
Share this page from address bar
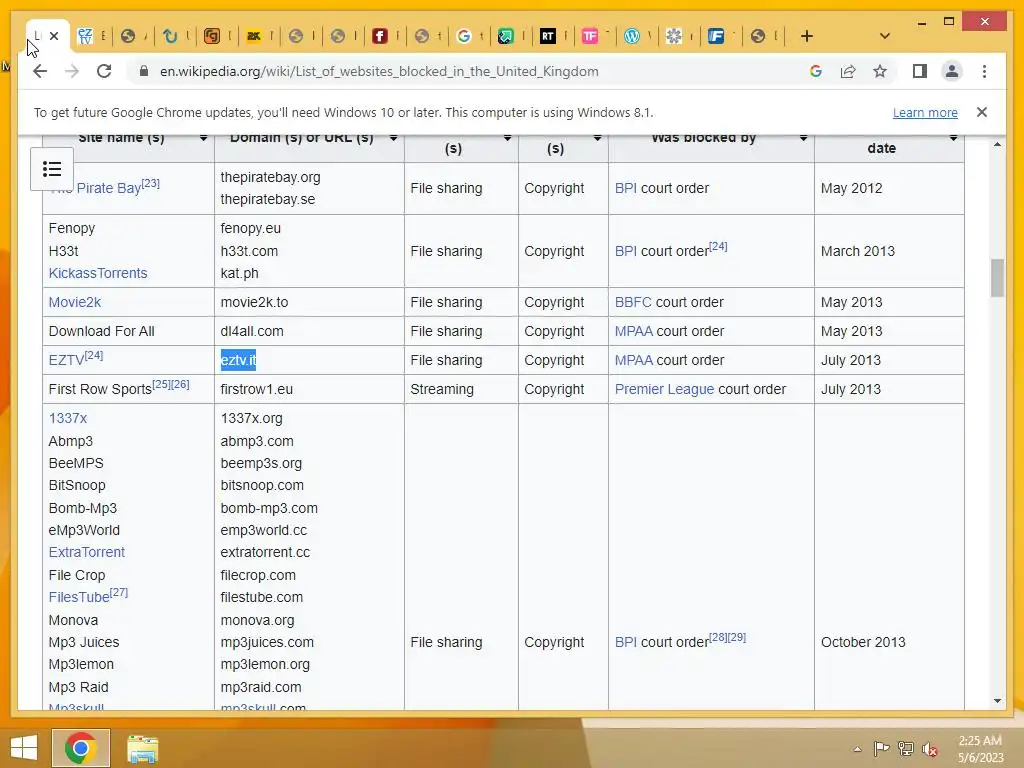coord(848,71)
